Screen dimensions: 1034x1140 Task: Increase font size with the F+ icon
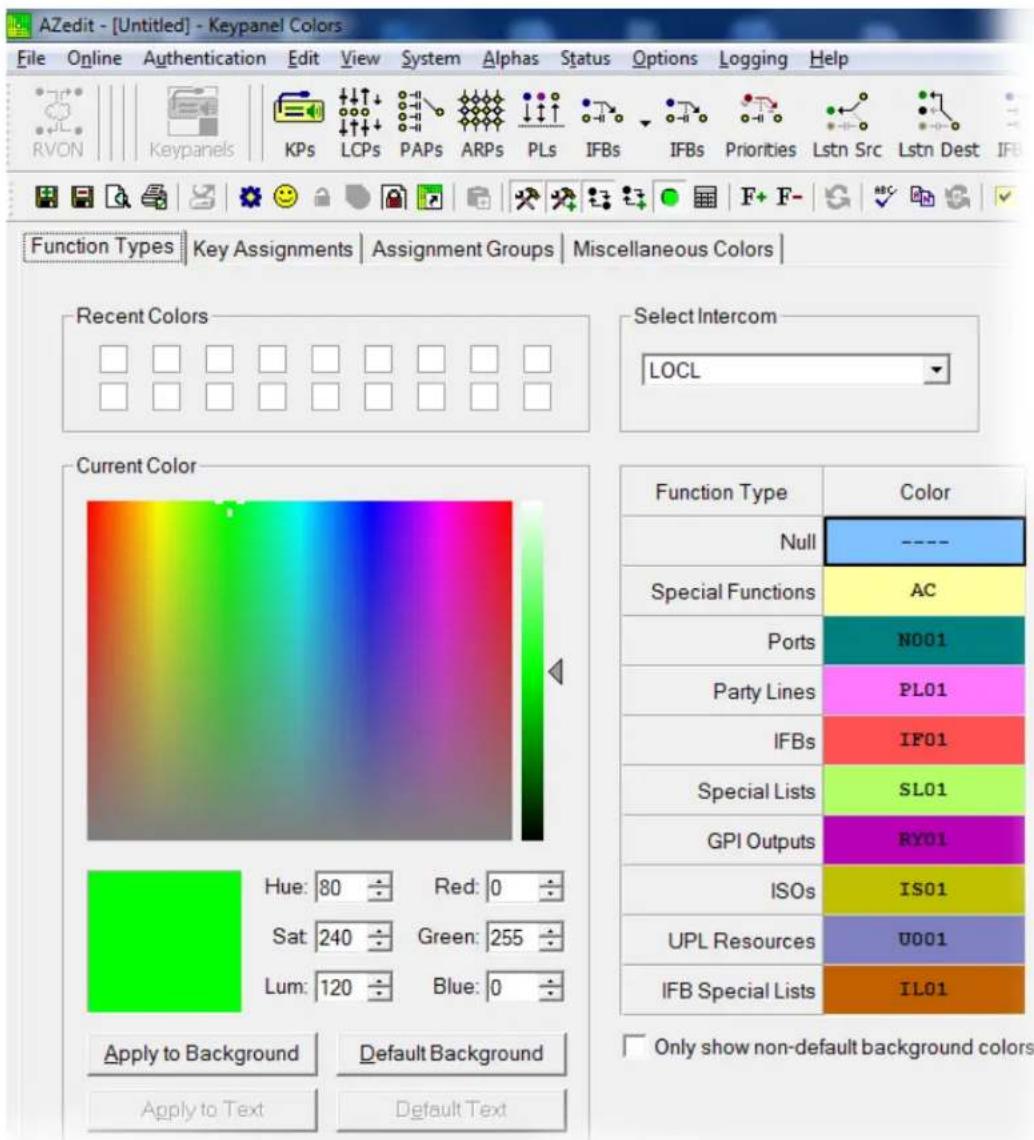(x=753, y=196)
